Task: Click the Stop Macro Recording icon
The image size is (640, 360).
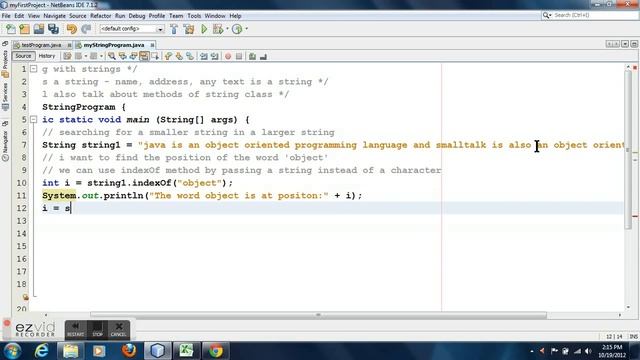Action: pyautogui.click(x=239, y=56)
